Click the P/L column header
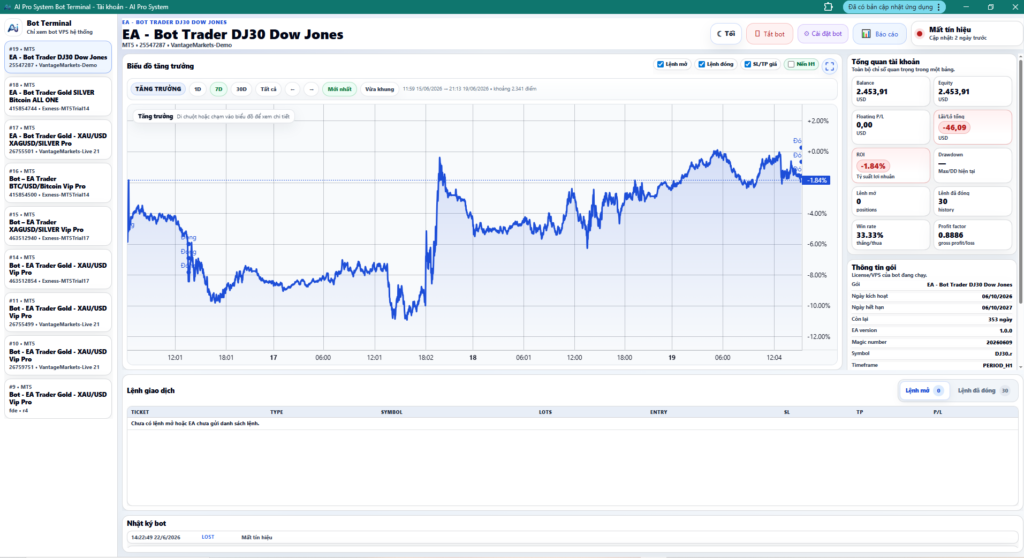The width and height of the screenshot is (1024, 558). tap(938, 412)
